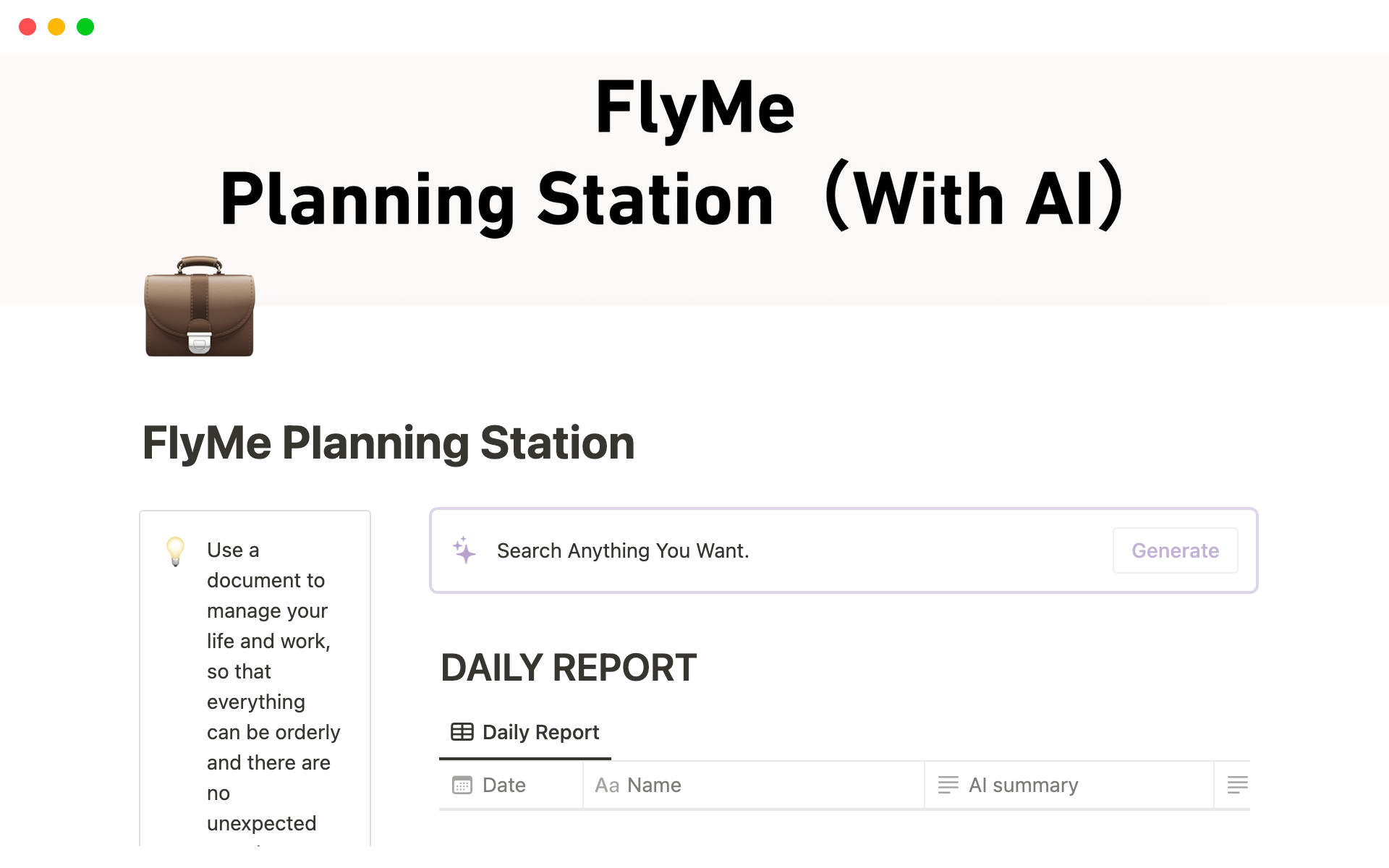Open the Name column header menu
This screenshot has height=868, width=1389.
pyautogui.click(x=654, y=786)
